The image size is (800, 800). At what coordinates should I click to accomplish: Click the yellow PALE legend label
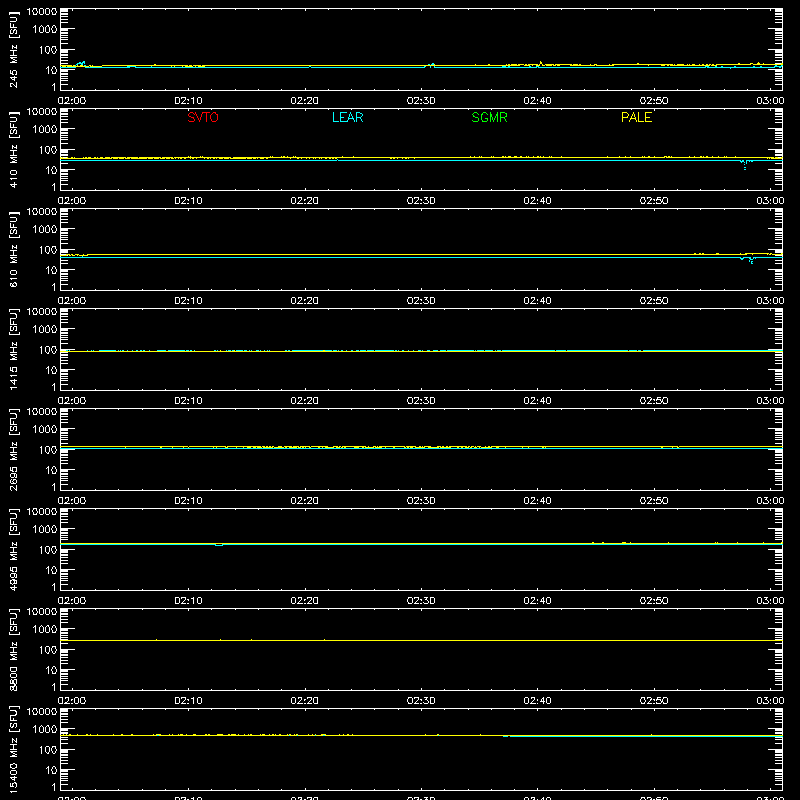pyautogui.click(x=636, y=117)
